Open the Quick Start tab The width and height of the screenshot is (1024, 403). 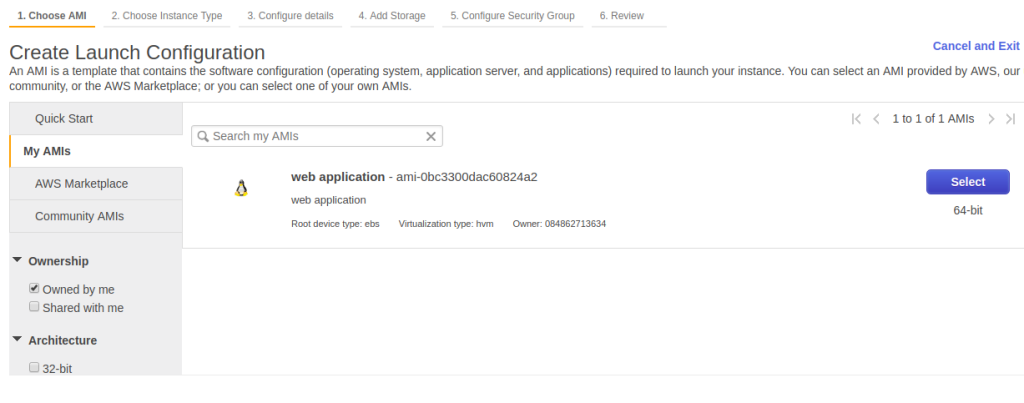pos(64,119)
